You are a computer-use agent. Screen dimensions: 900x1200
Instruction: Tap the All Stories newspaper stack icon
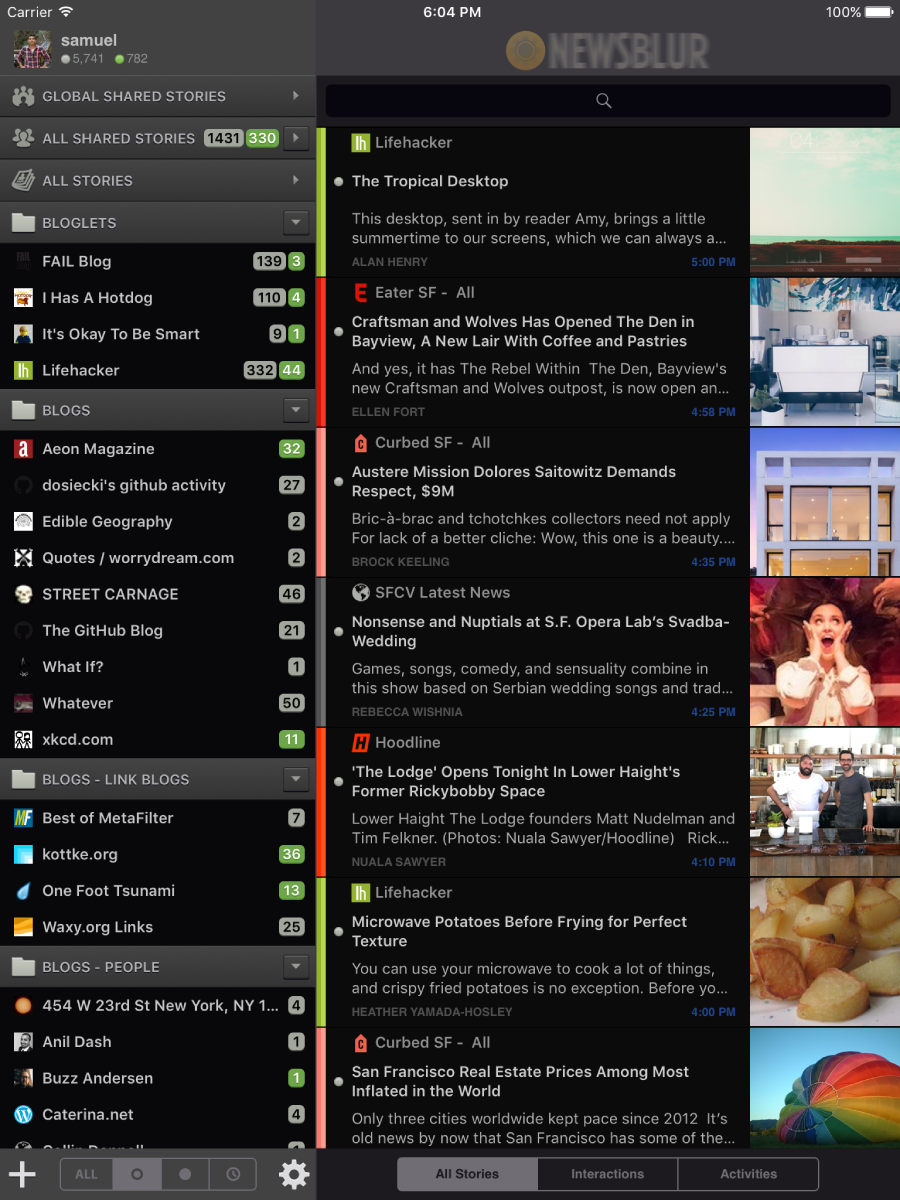[23, 180]
